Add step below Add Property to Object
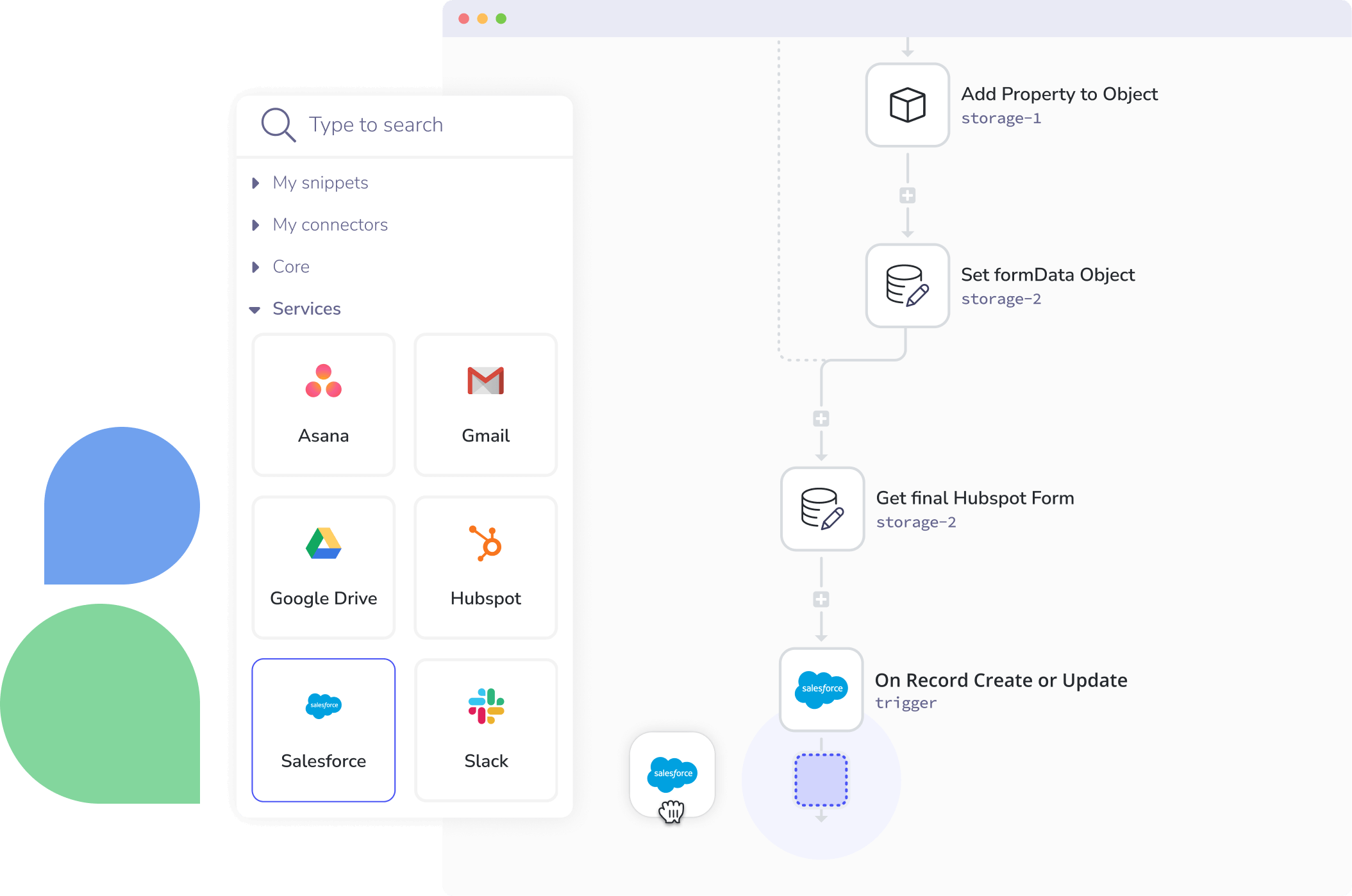The width and height of the screenshot is (1352, 896). (x=907, y=195)
